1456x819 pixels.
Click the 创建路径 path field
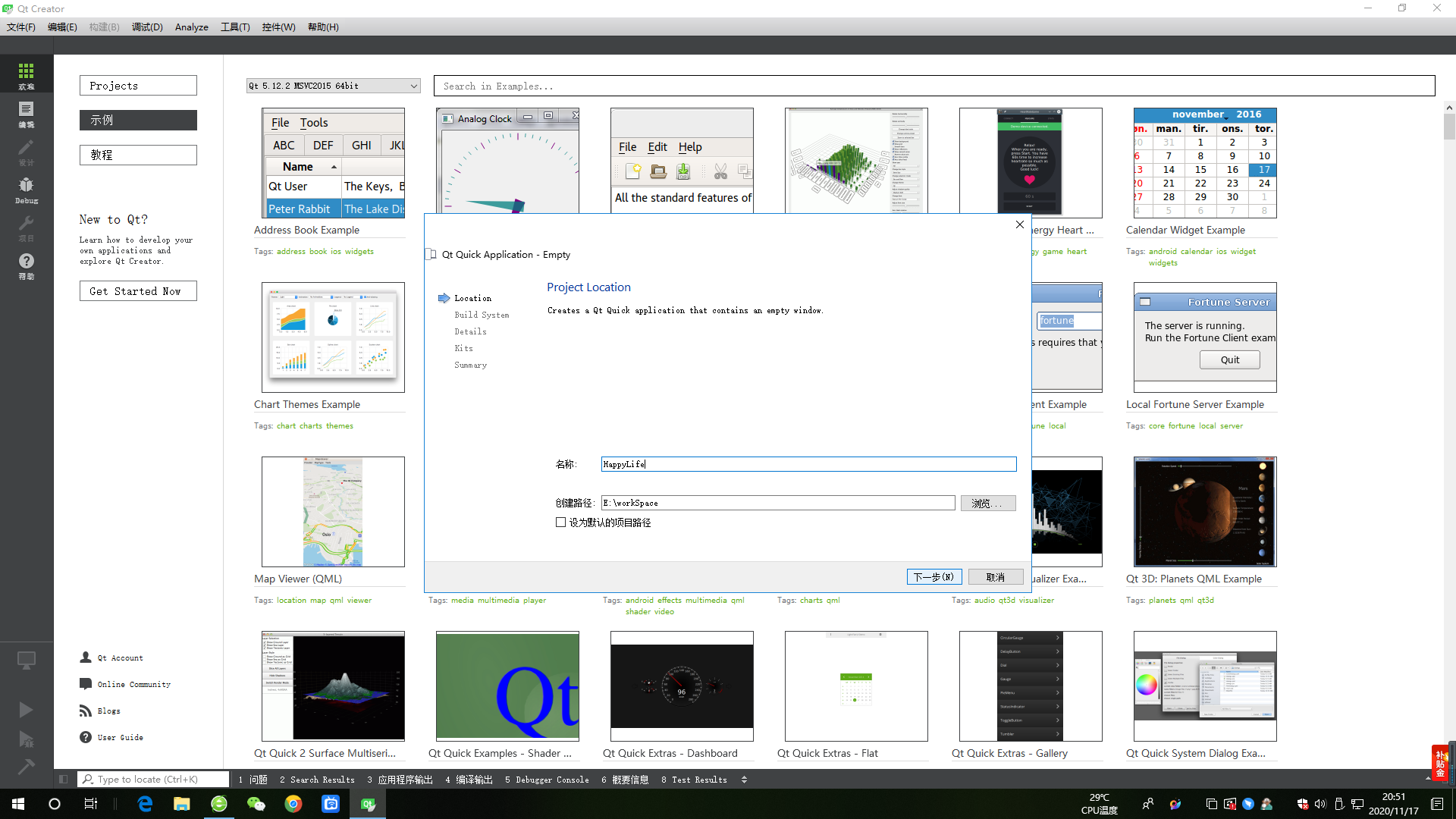point(778,503)
